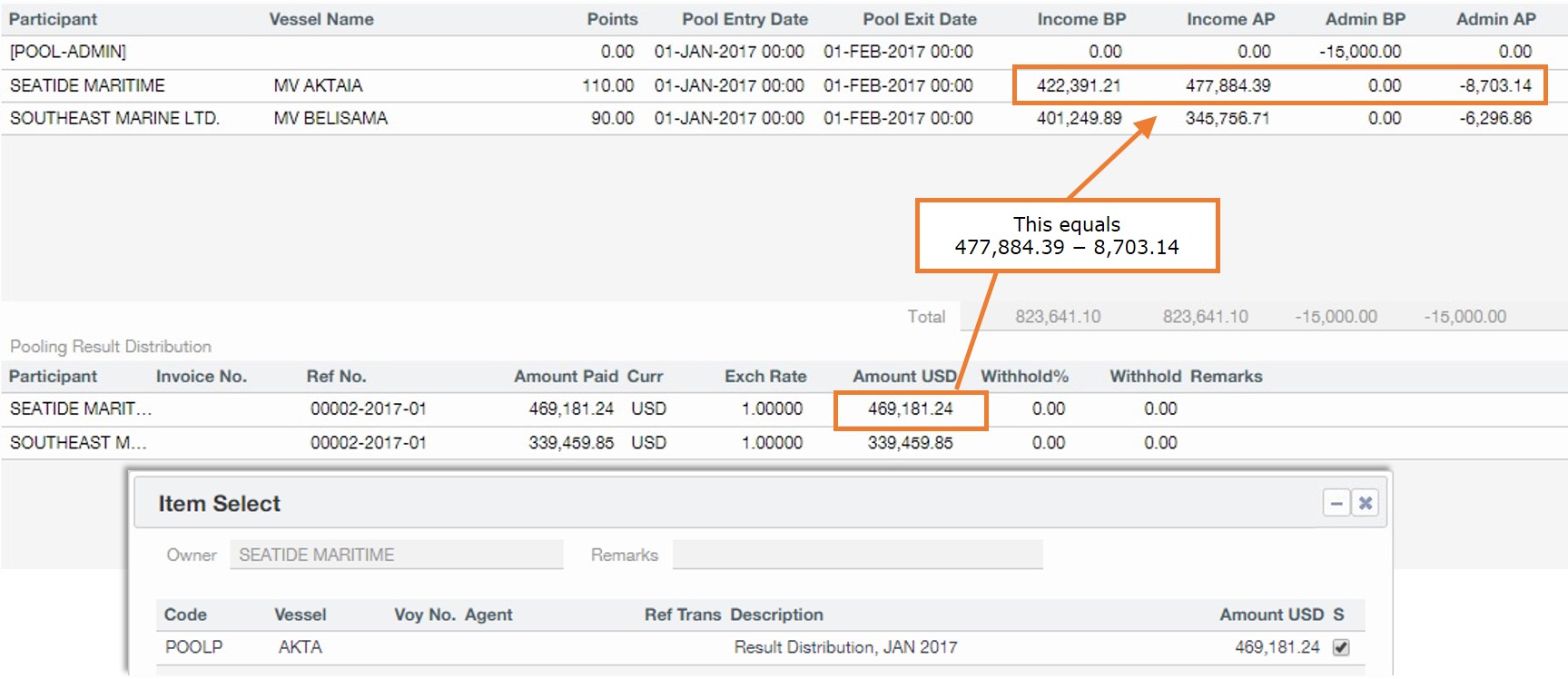Click the Withhold% column header

coord(1024,377)
